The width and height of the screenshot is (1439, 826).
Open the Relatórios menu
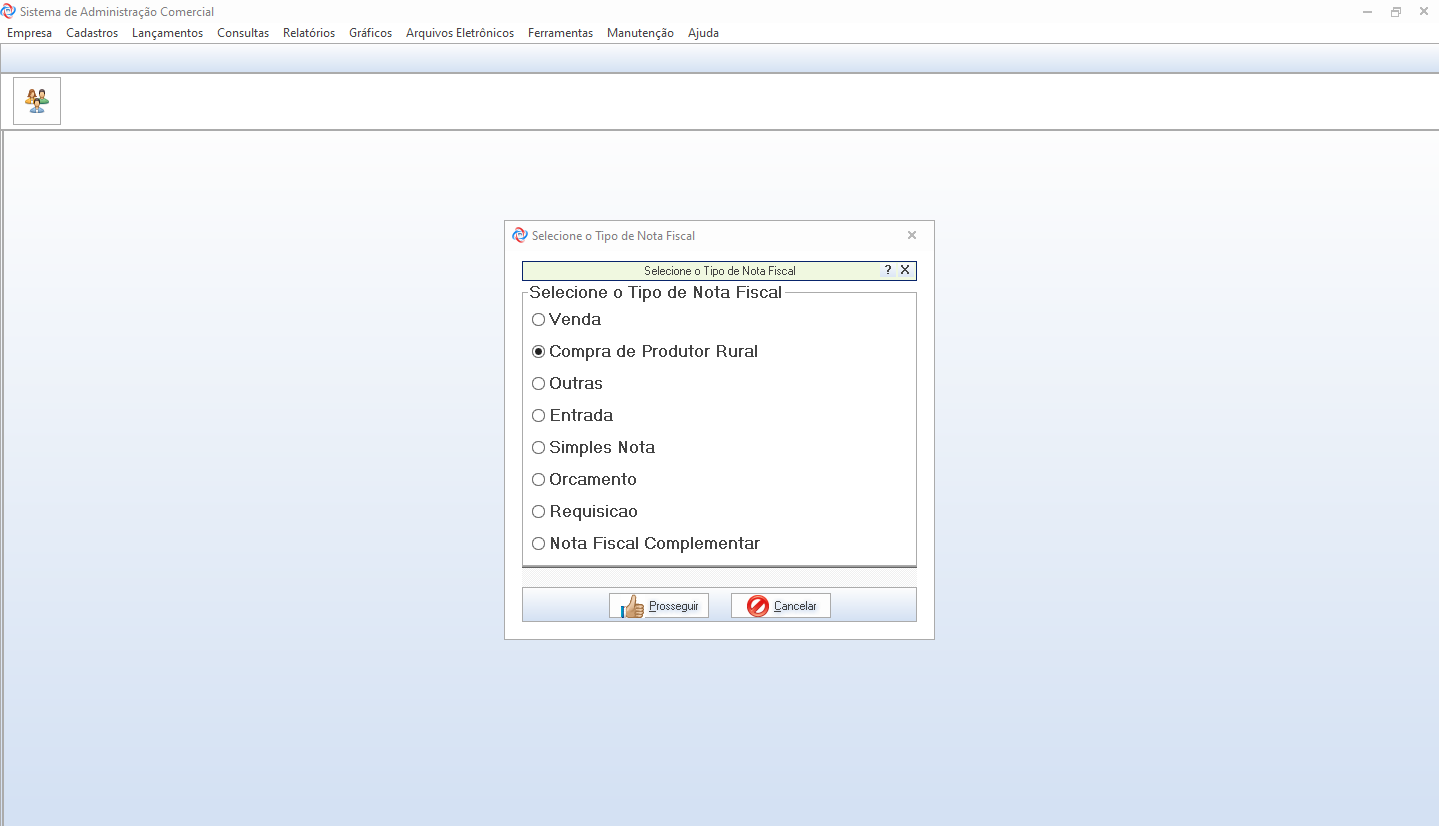(x=309, y=33)
